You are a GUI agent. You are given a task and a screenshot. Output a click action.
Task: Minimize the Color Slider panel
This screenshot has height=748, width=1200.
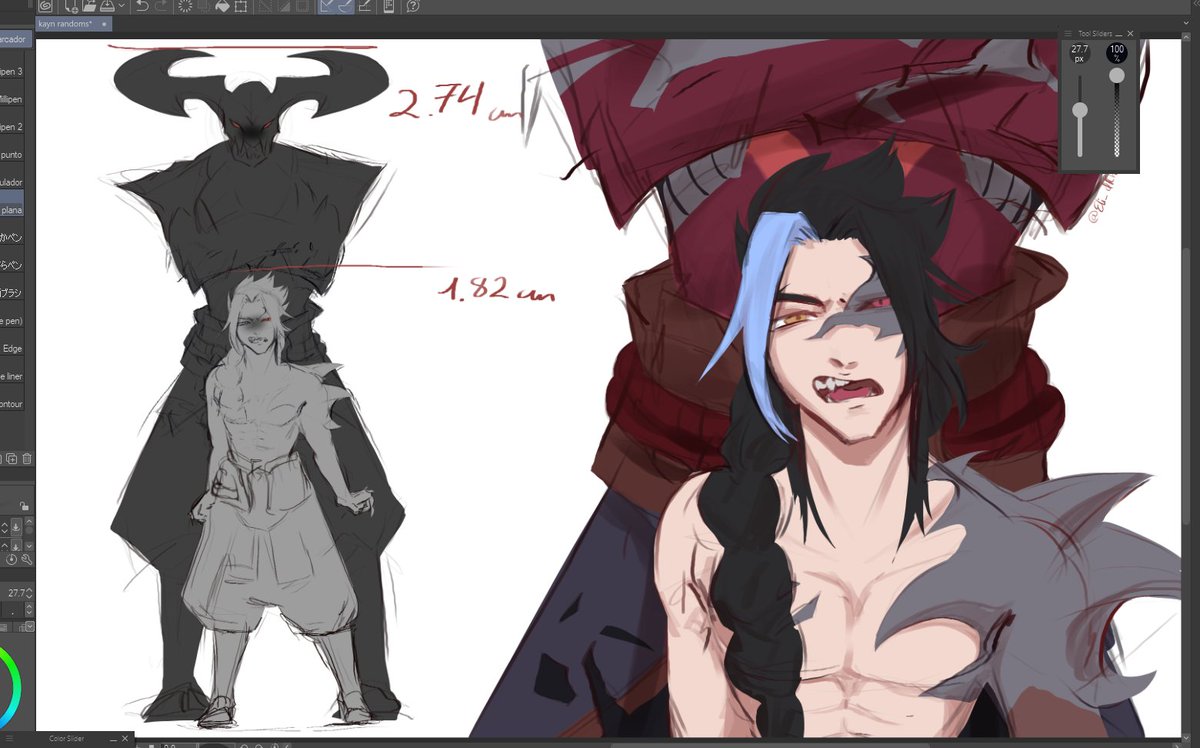[x=113, y=739]
